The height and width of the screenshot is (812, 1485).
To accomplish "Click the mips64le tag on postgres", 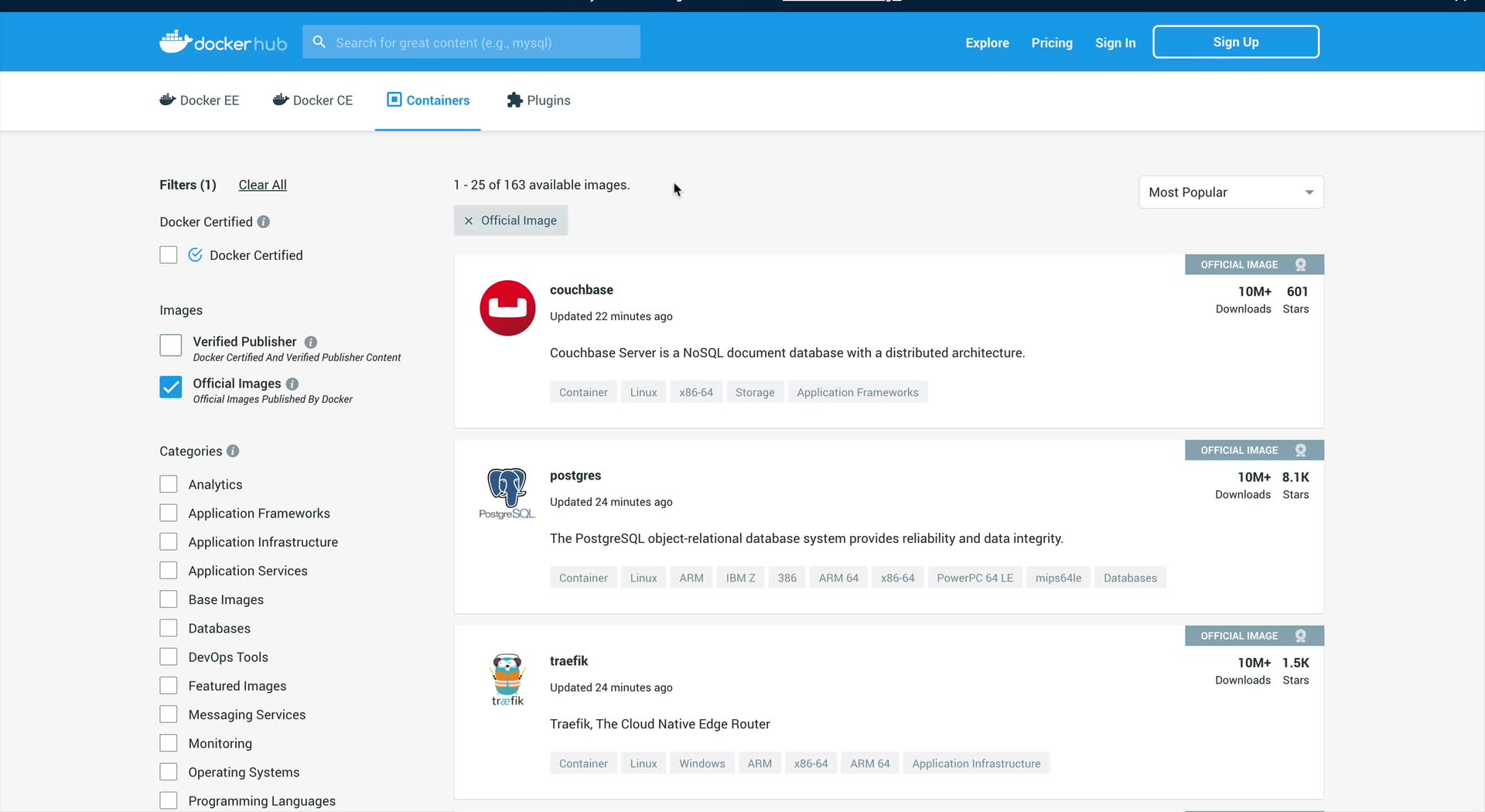I will click(x=1058, y=578).
